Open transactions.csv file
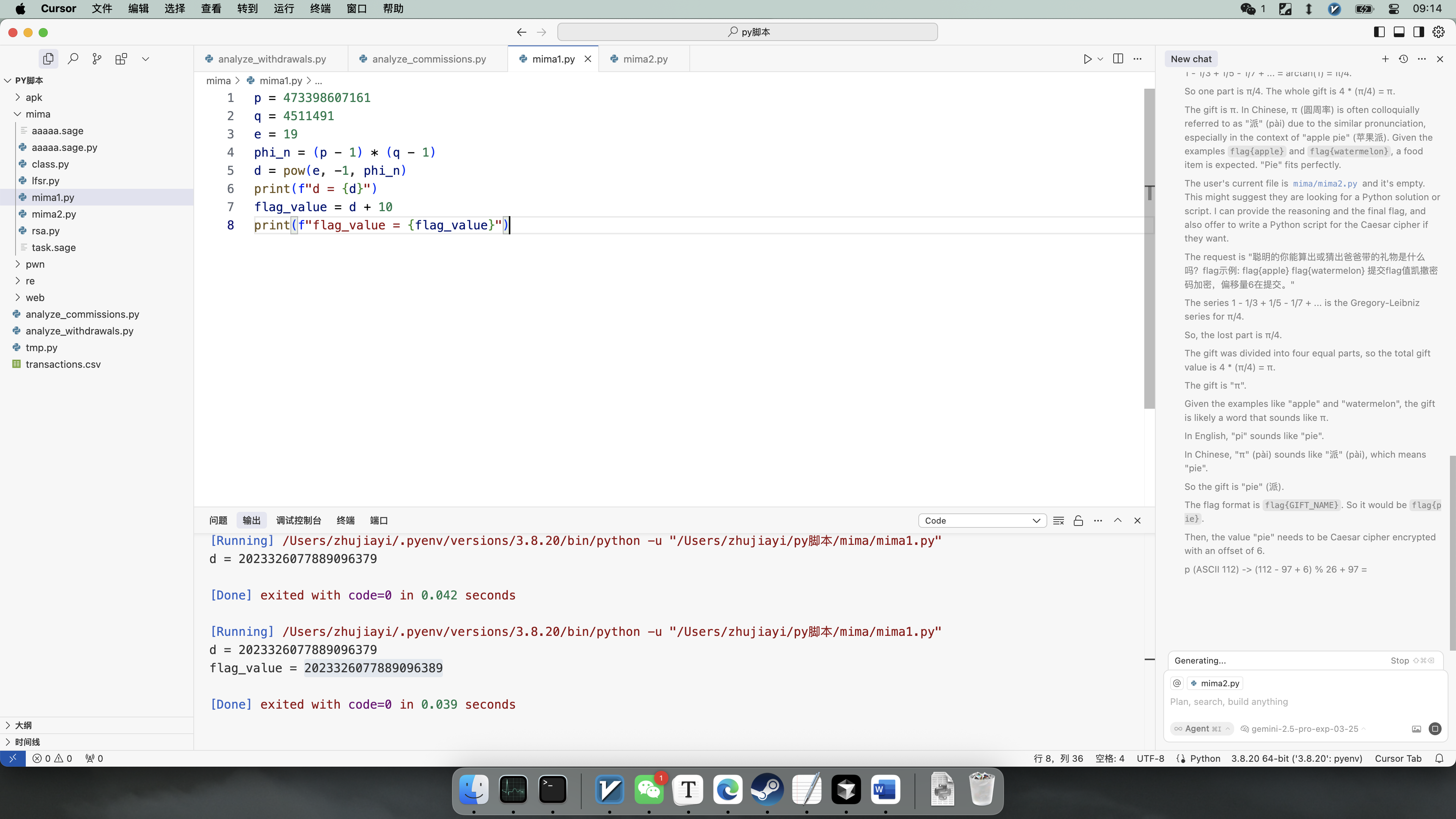The image size is (1456, 819). coord(63,364)
